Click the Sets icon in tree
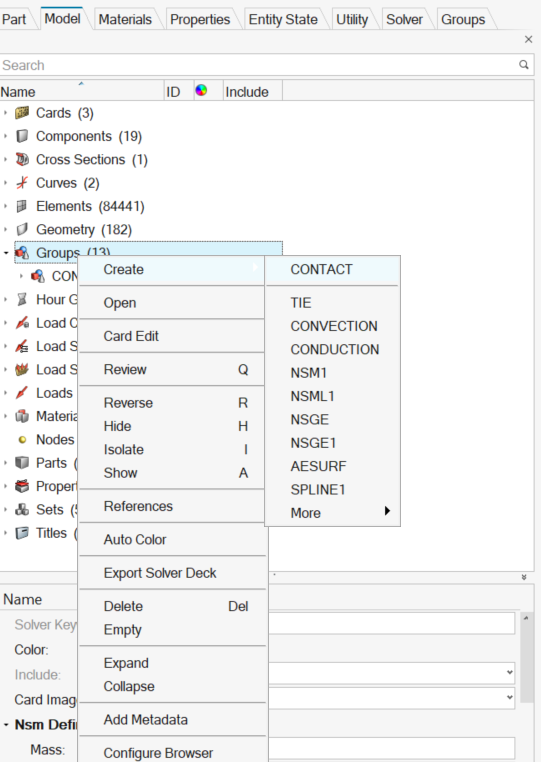Viewport: 541px width, 762px height. tap(22, 509)
